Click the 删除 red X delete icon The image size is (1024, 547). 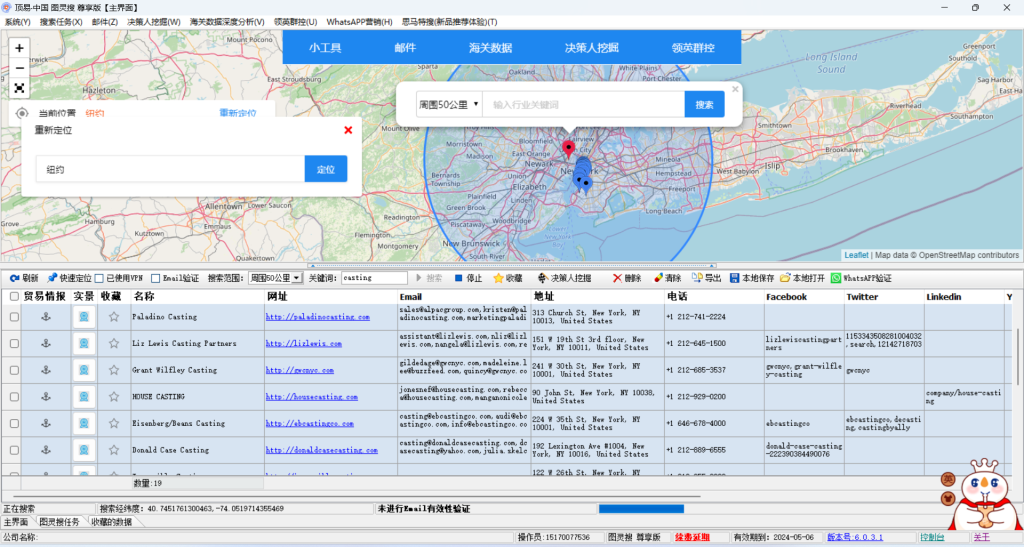[617, 278]
